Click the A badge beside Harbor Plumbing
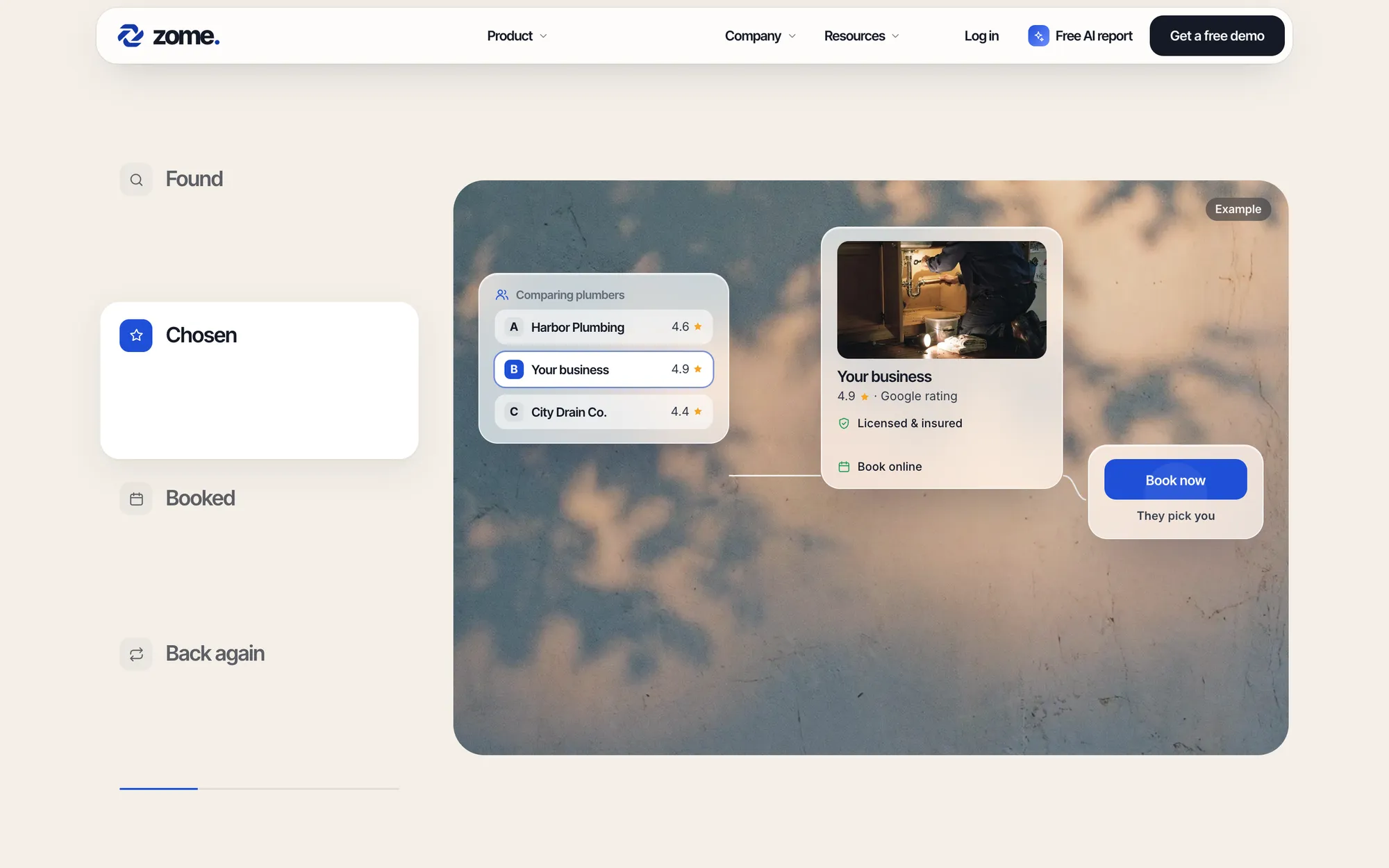1389x868 pixels. (x=514, y=327)
